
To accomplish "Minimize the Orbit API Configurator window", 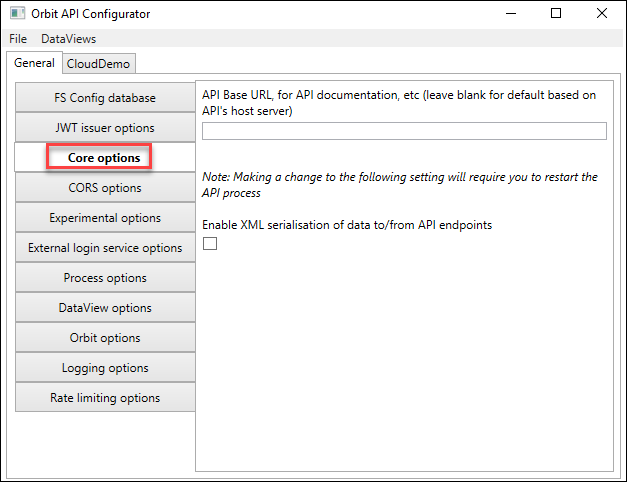I will point(511,14).
